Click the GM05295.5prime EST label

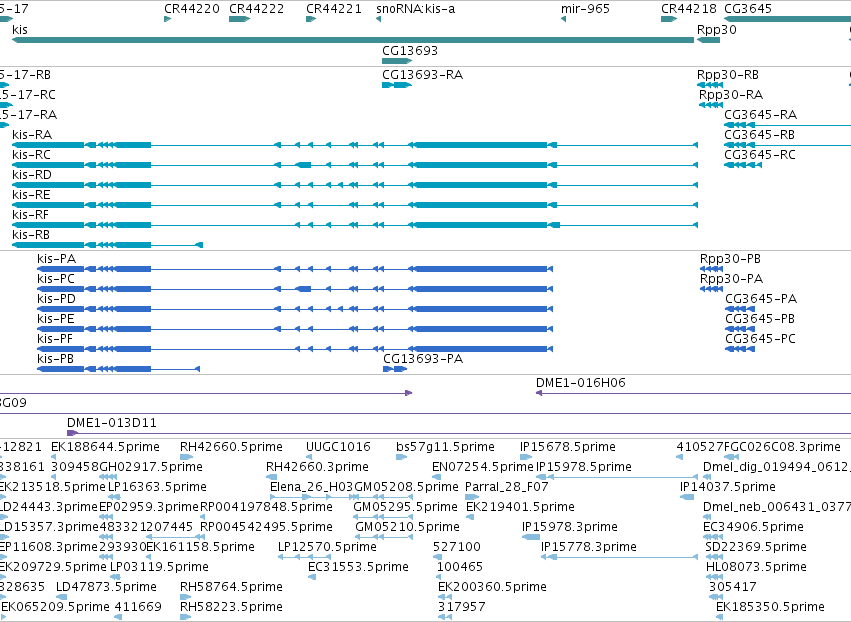coord(405,507)
